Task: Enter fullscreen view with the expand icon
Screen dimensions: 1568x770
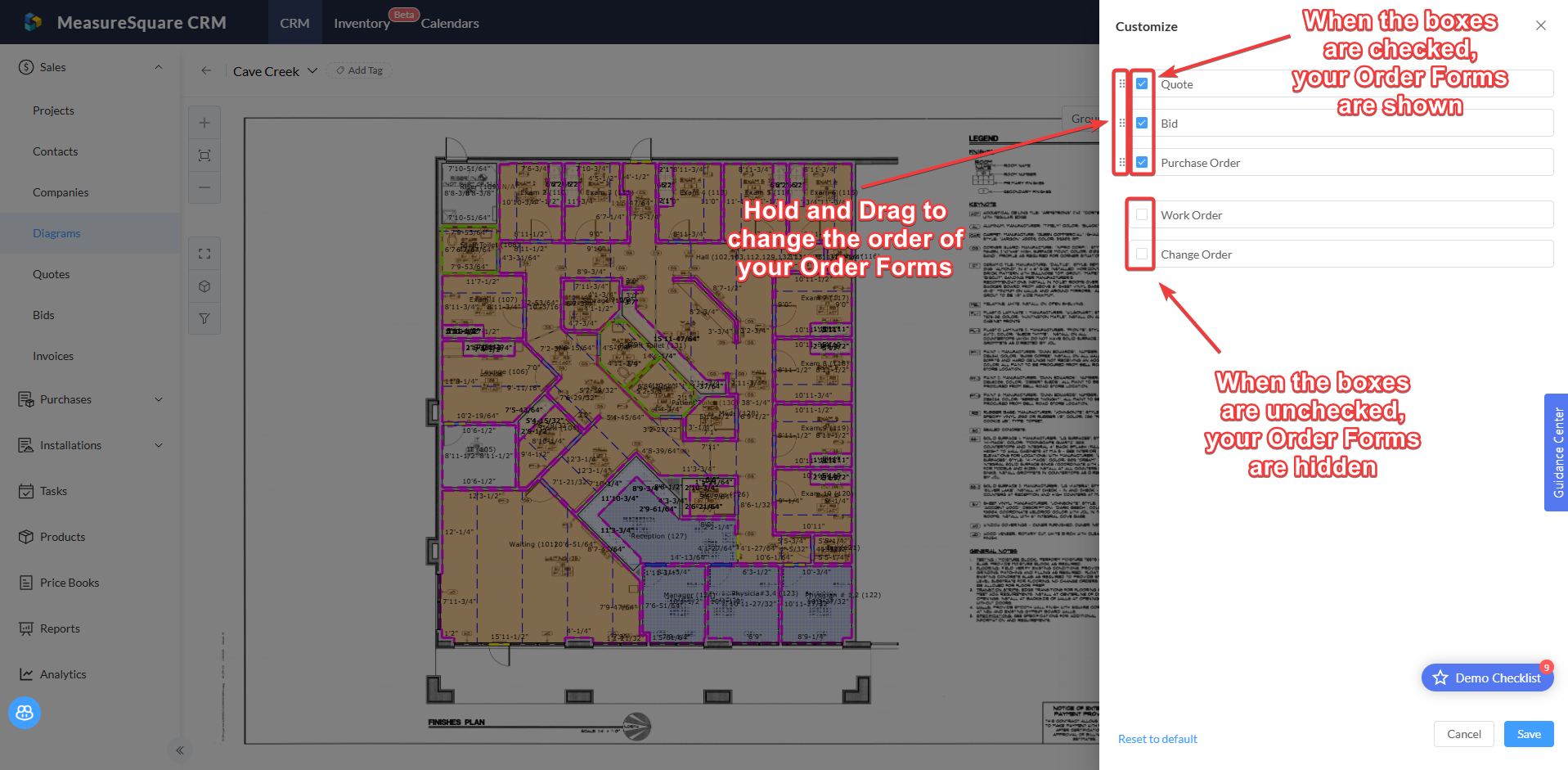Action: [x=204, y=254]
